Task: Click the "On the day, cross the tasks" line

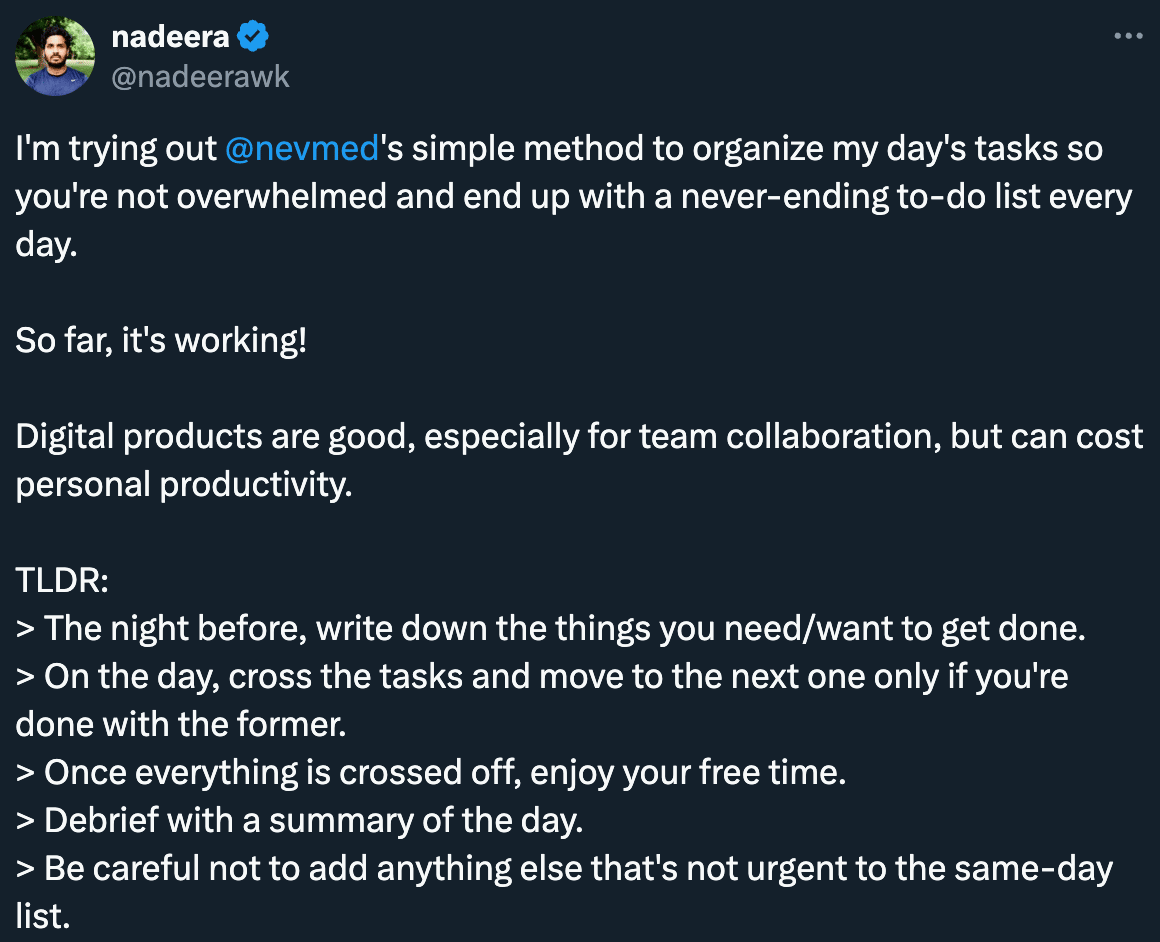Action: pyautogui.click(x=542, y=700)
